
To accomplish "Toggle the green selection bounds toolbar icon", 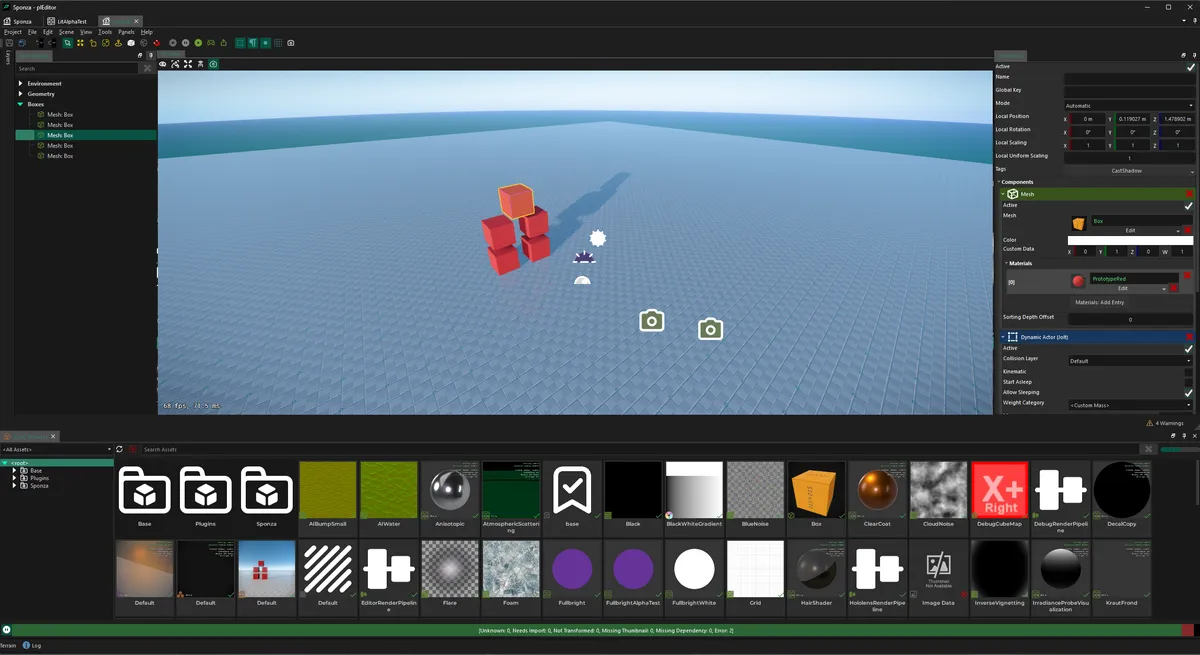I will [240, 43].
